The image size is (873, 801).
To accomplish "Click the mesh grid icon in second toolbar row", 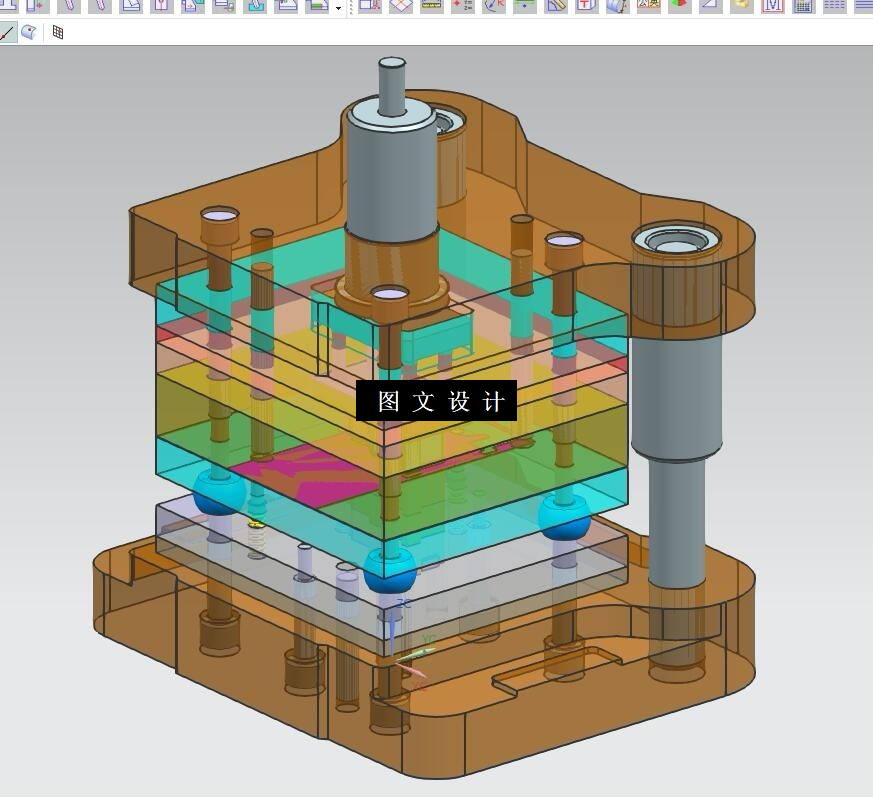I will tap(58, 32).
